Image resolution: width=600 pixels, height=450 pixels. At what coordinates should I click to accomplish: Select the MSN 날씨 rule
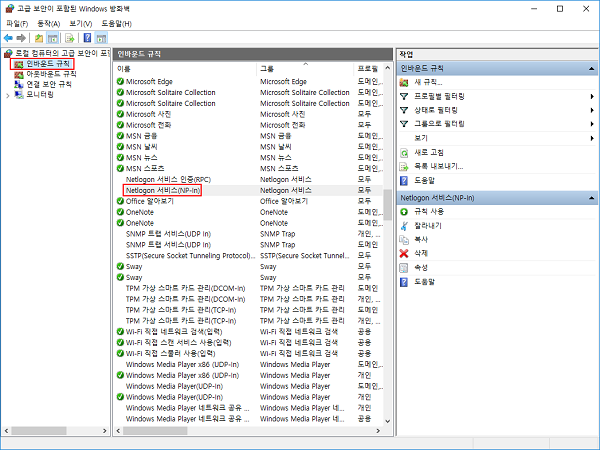coord(249,147)
